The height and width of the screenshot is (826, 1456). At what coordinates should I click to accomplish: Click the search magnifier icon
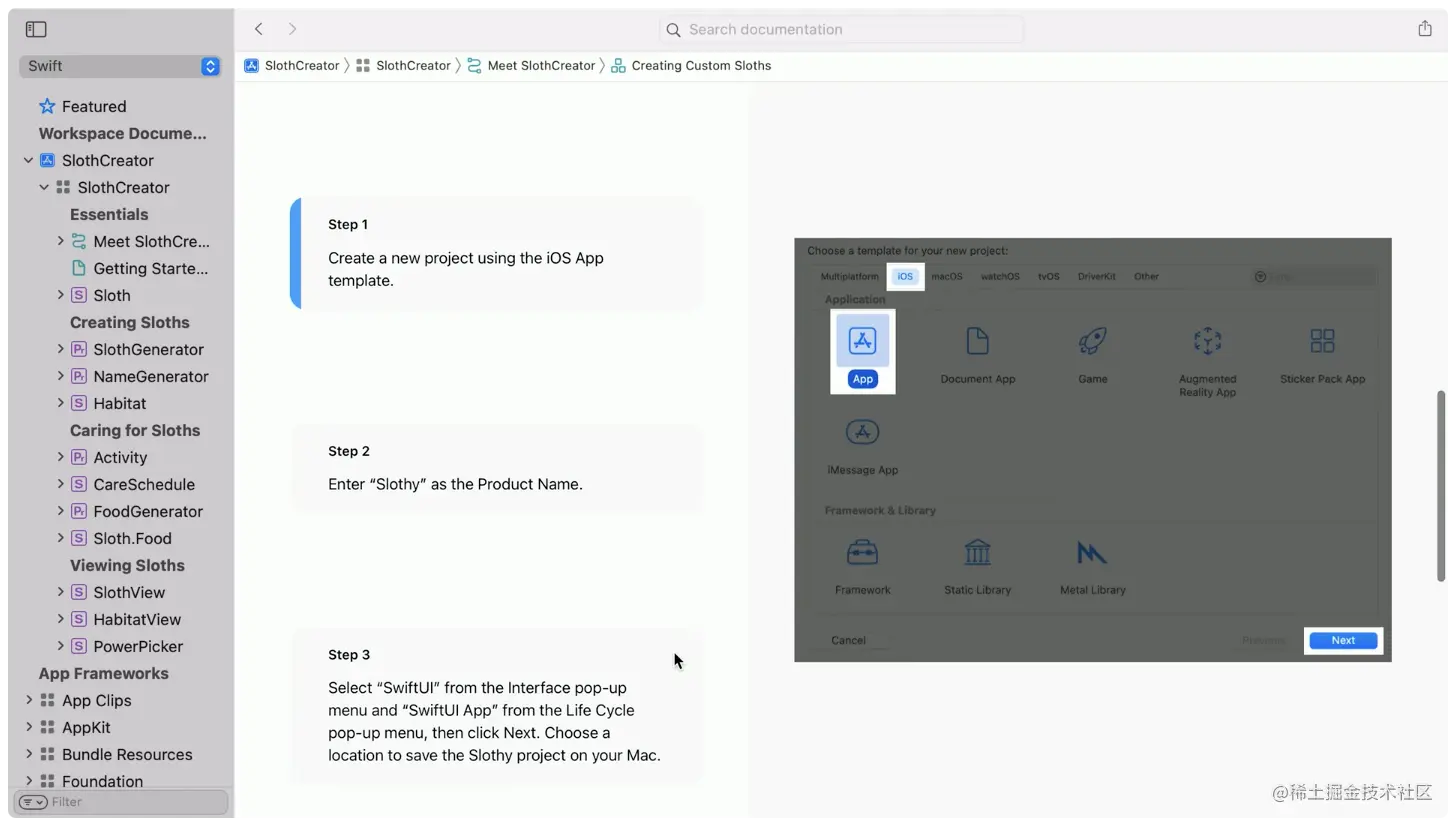pyautogui.click(x=674, y=30)
